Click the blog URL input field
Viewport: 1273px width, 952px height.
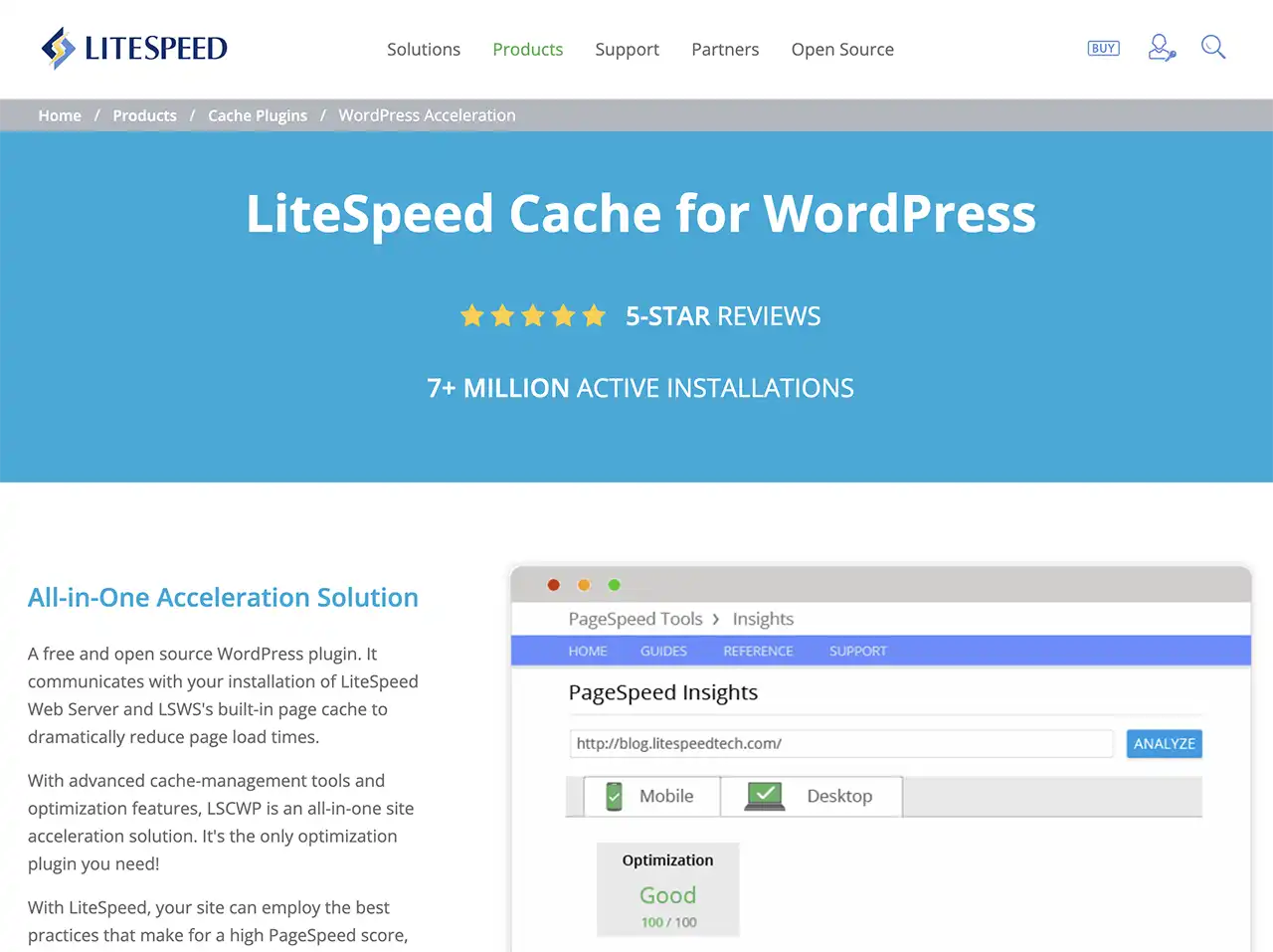click(x=840, y=743)
